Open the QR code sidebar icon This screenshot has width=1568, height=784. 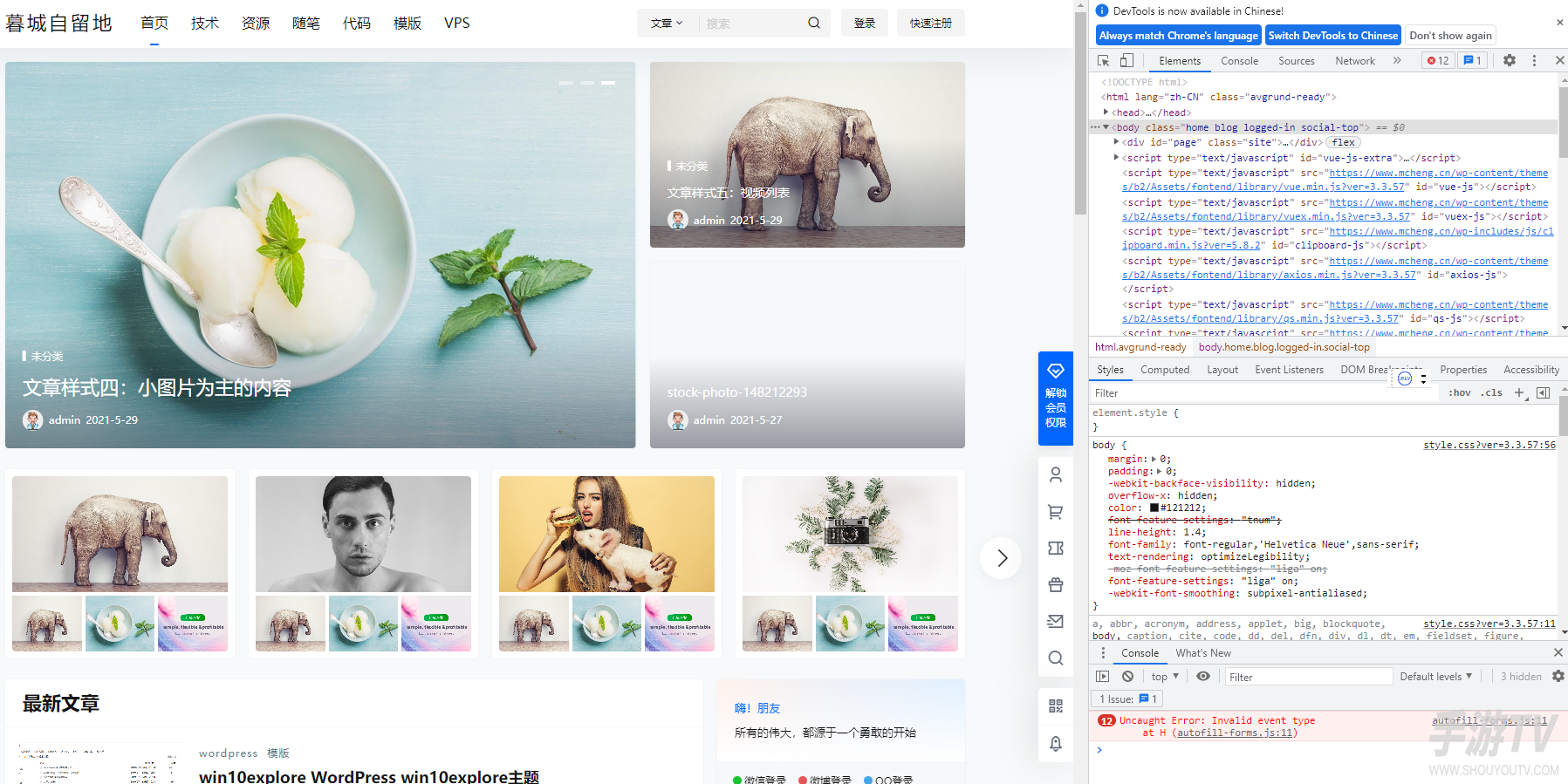click(x=1056, y=706)
